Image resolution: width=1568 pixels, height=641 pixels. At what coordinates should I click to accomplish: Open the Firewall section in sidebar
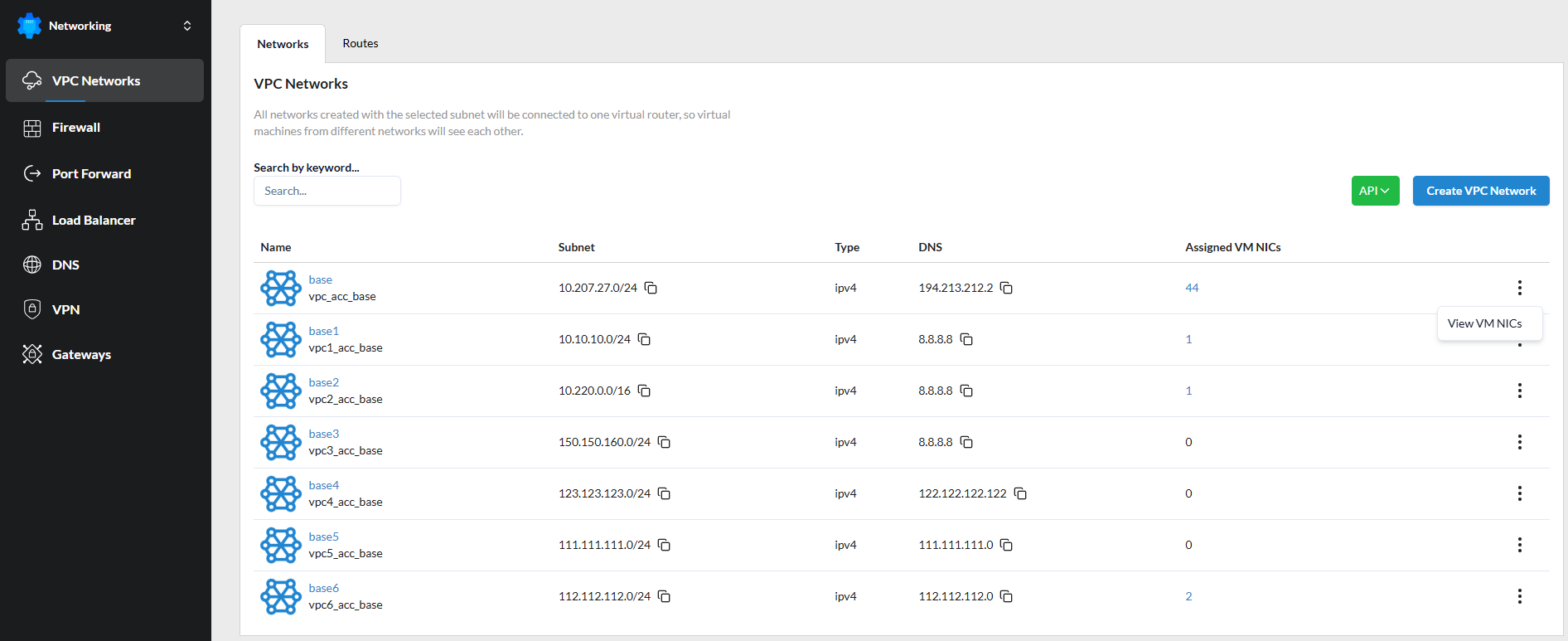tap(75, 128)
